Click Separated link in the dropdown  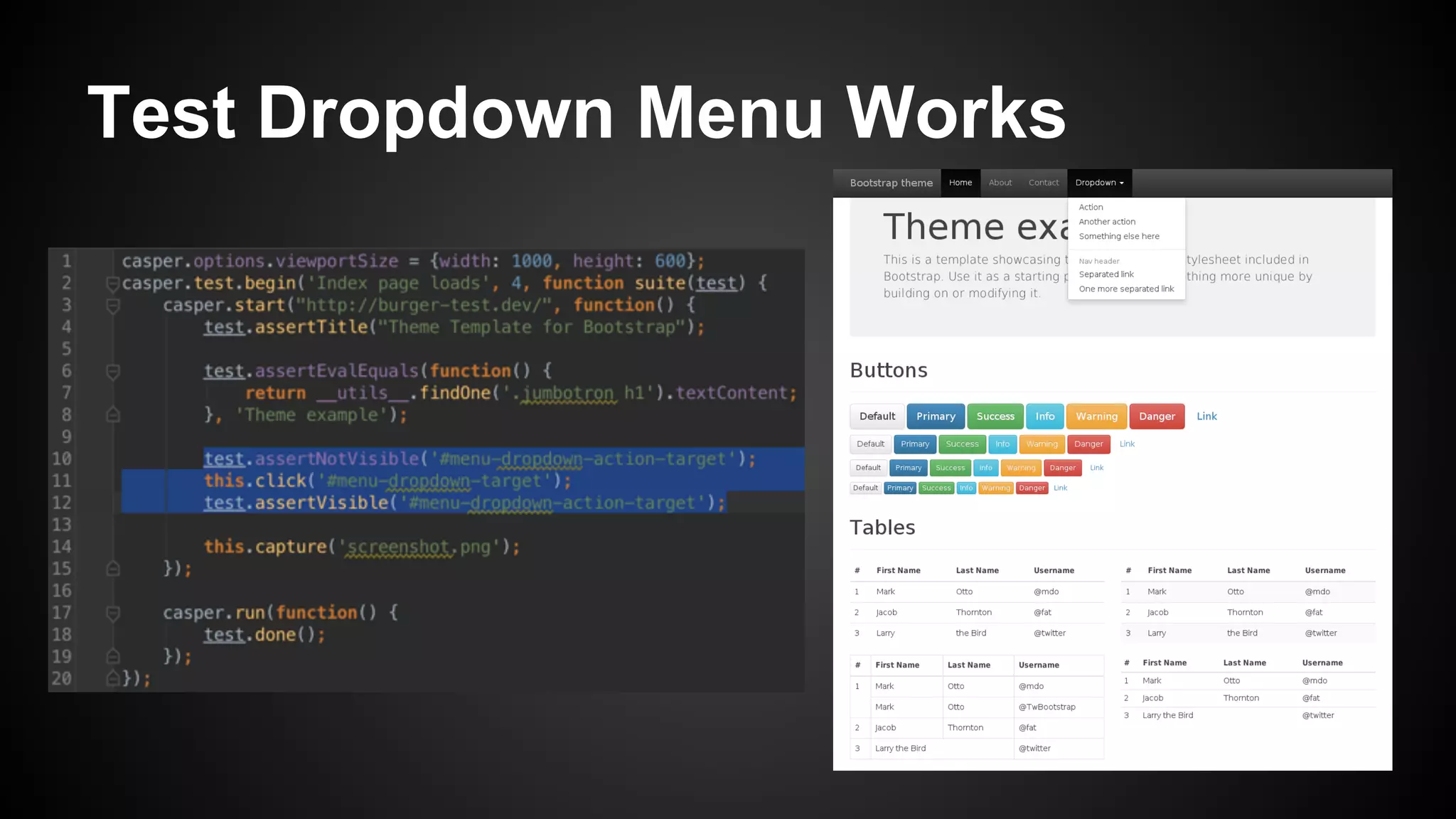(1106, 274)
